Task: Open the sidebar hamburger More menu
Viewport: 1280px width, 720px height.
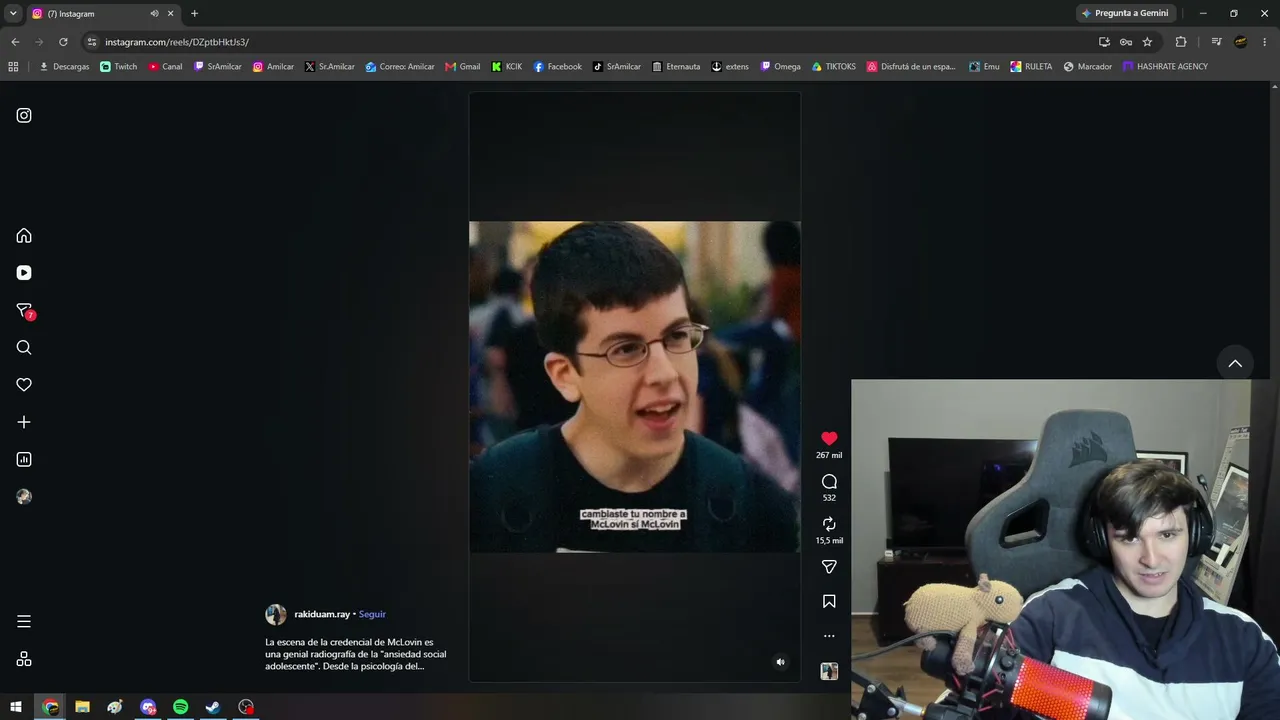Action: tap(24, 621)
